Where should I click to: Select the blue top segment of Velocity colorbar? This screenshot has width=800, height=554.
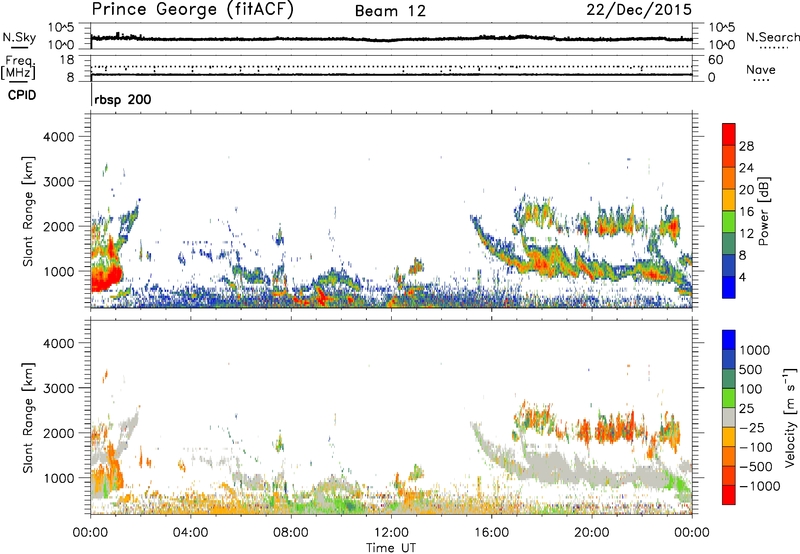pyautogui.click(x=729, y=340)
